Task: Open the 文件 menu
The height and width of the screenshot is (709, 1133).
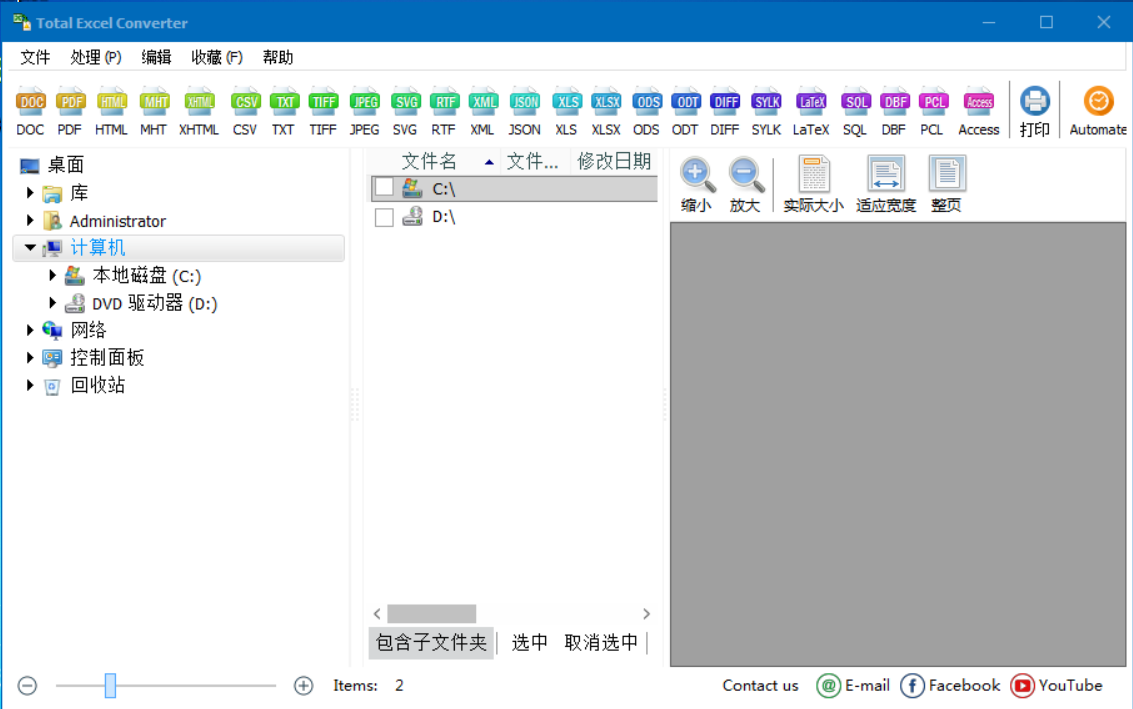Action: pos(35,57)
